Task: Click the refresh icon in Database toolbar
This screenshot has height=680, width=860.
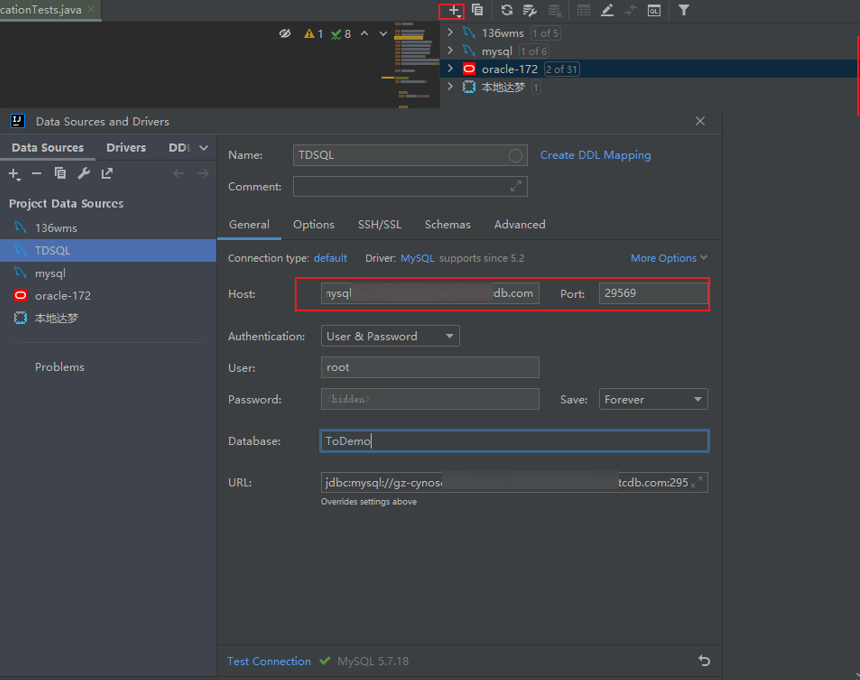Action: (507, 10)
